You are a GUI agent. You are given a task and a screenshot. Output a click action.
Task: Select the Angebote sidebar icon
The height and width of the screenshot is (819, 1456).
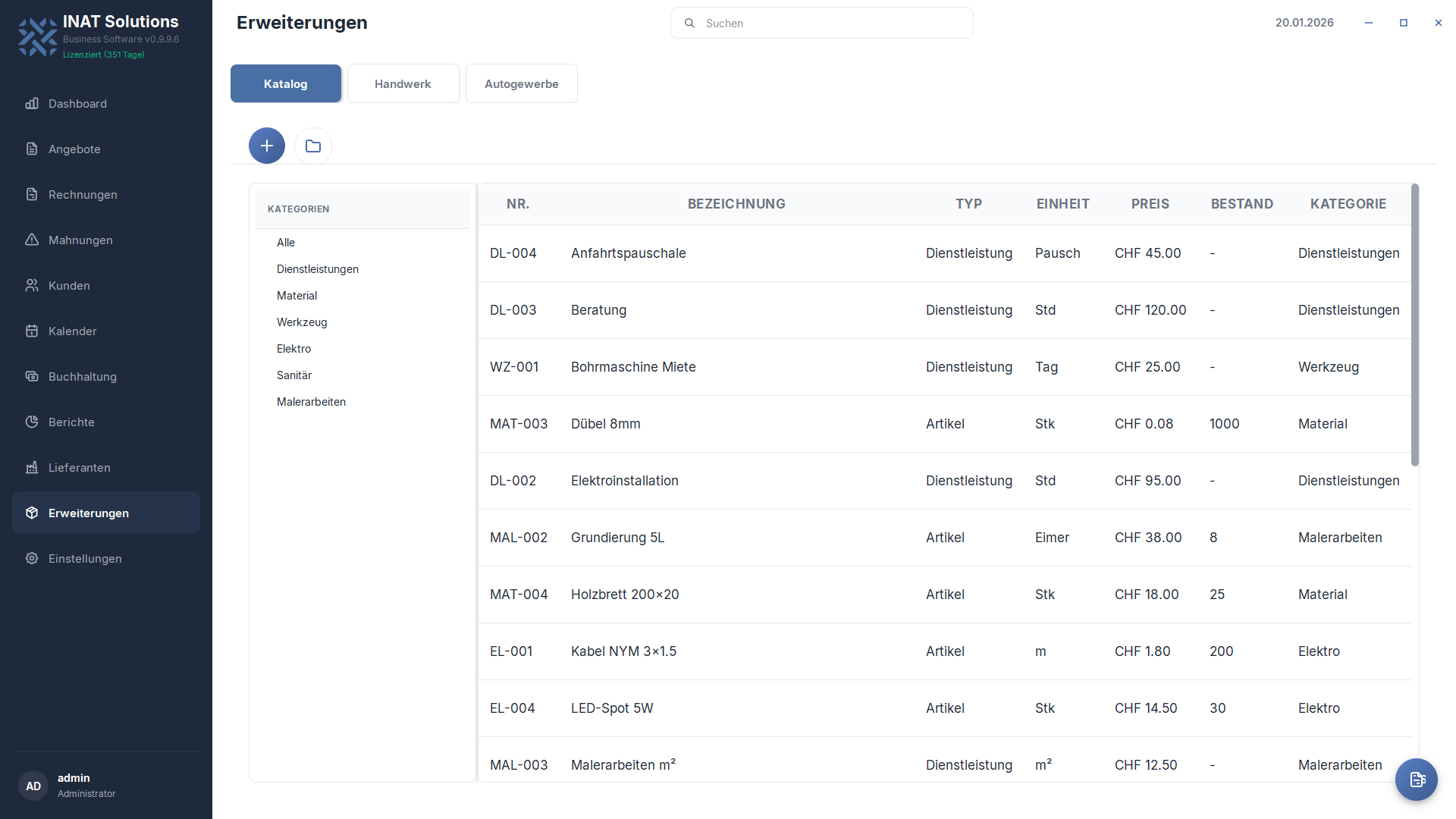(x=32, y=149)
